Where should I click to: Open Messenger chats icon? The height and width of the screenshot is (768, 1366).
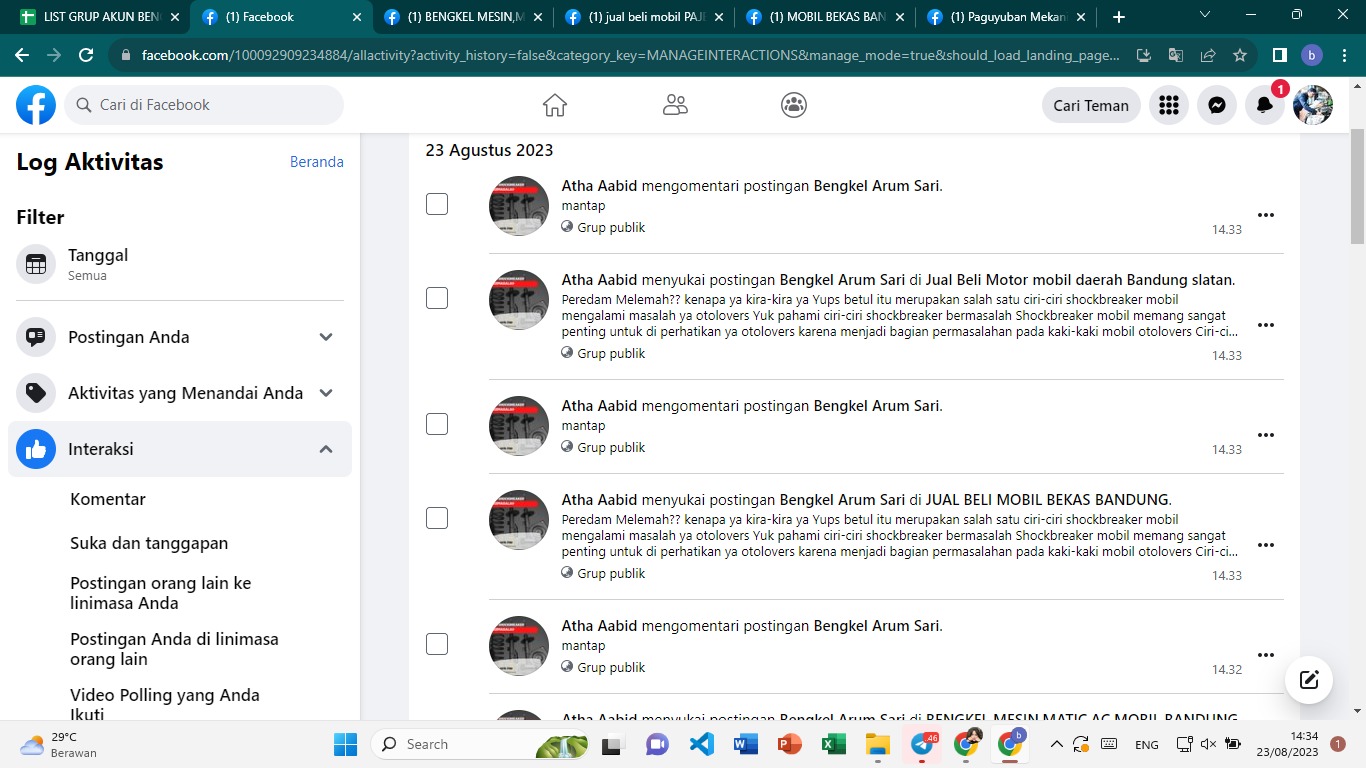pos(1217,105)
